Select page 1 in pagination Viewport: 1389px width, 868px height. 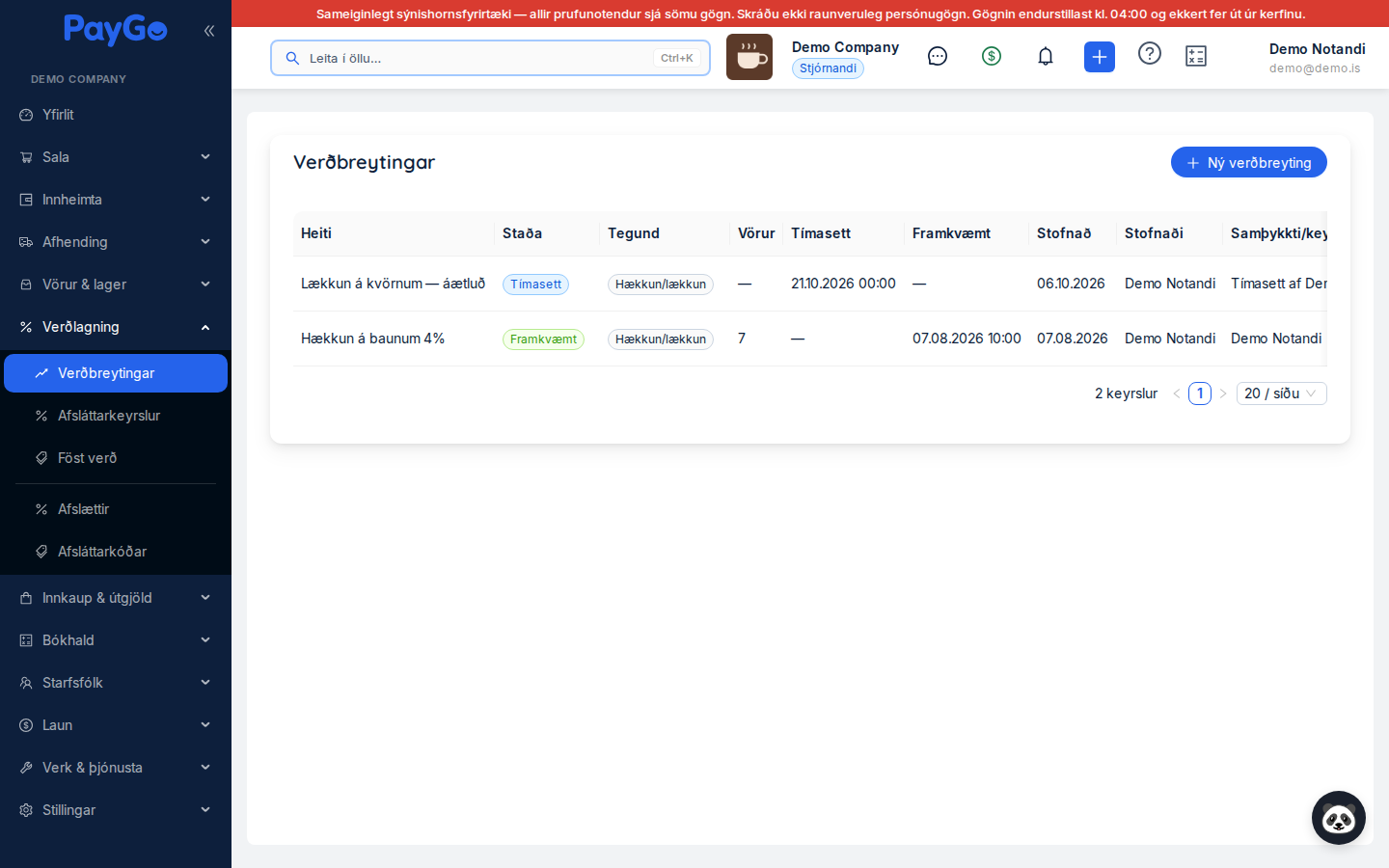(x=1200, y=393)
